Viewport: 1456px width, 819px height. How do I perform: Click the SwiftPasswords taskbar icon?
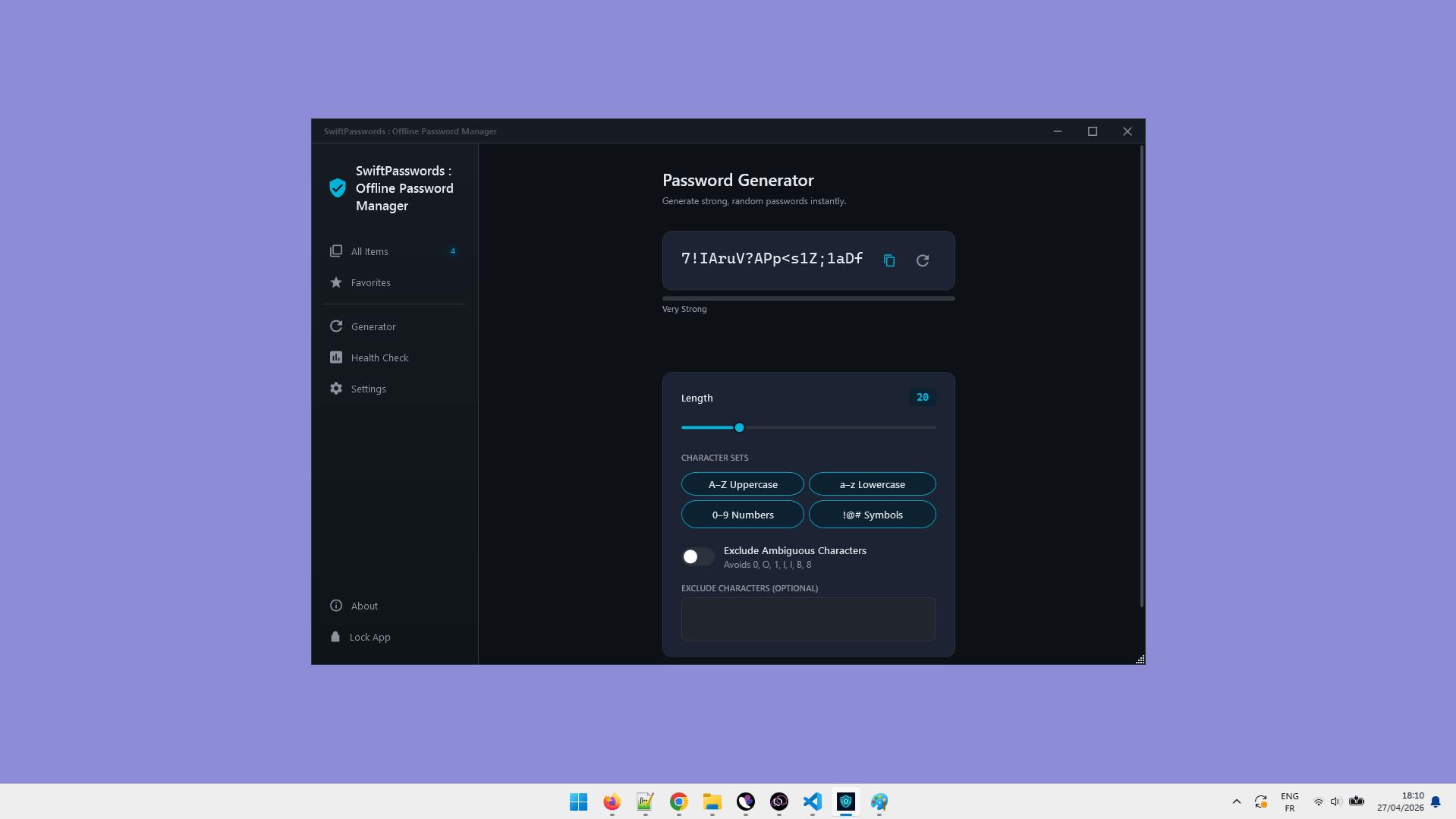(x=845, y=802)
